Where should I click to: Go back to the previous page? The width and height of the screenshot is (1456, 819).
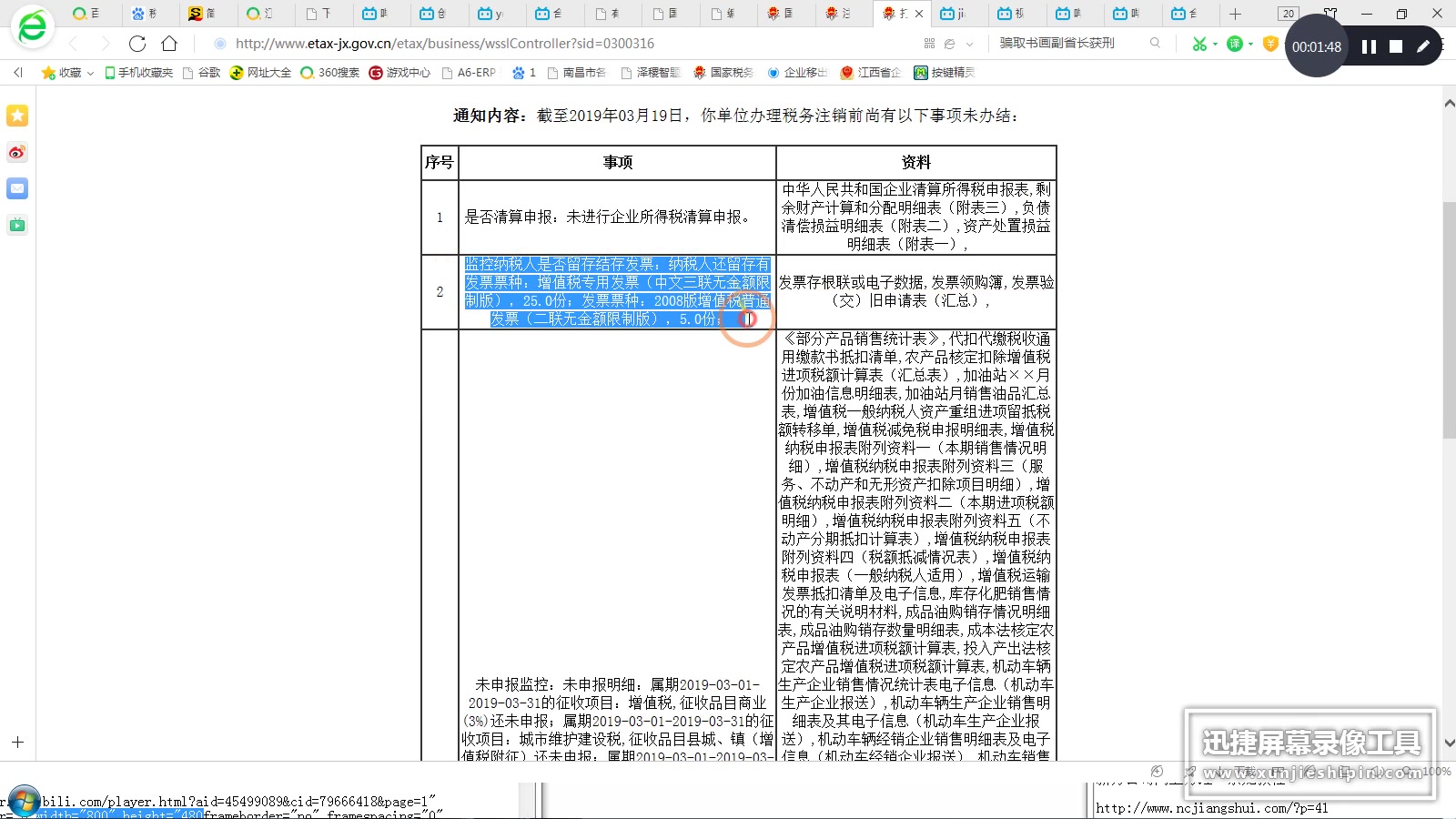(75, 43)
